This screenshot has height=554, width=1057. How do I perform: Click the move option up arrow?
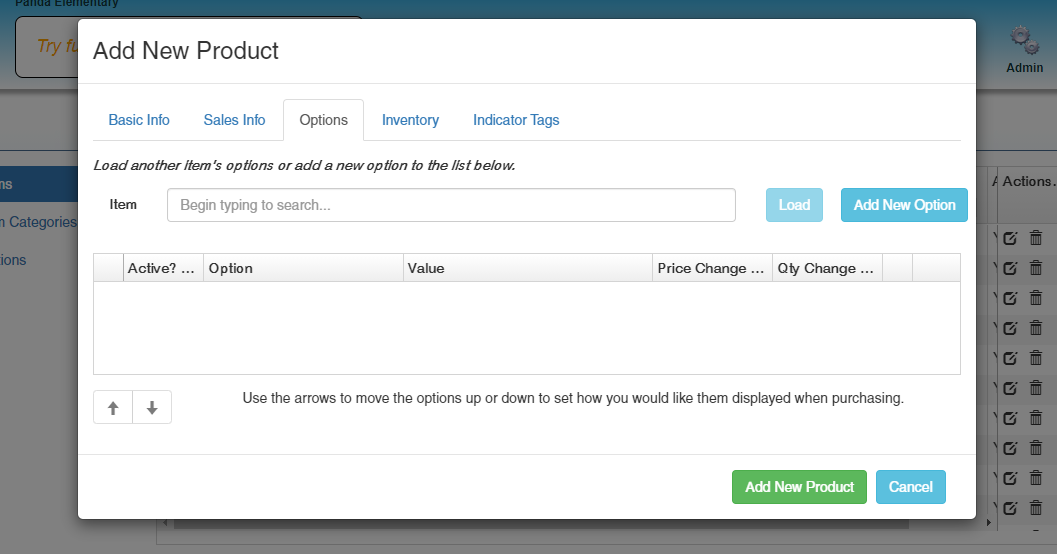click(113, 408)
